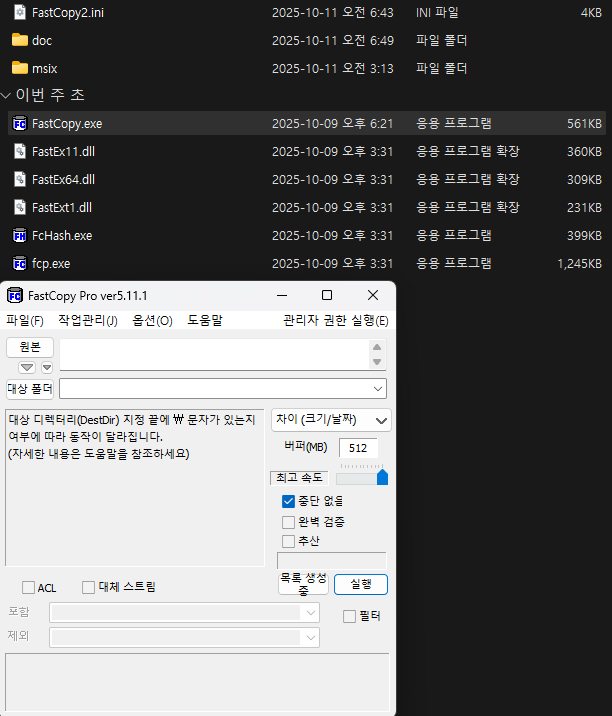
Task: Toggle the 중단 없음 checkbox
Action: click(x=288, y=501)
